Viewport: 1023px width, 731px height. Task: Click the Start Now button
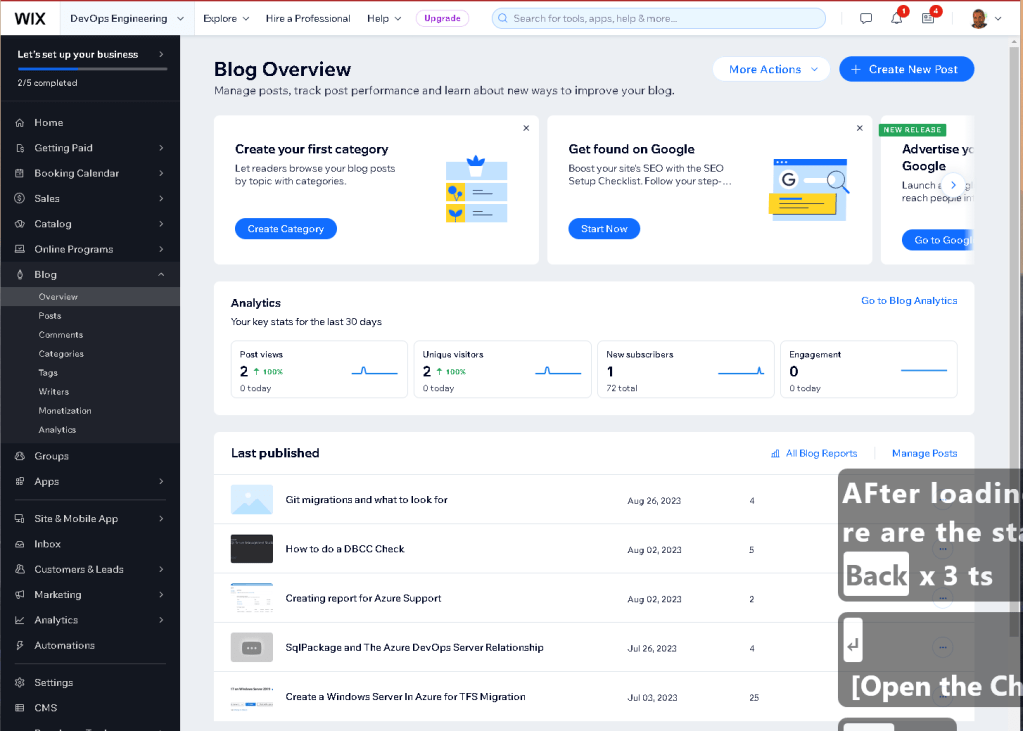click(604, 229)
